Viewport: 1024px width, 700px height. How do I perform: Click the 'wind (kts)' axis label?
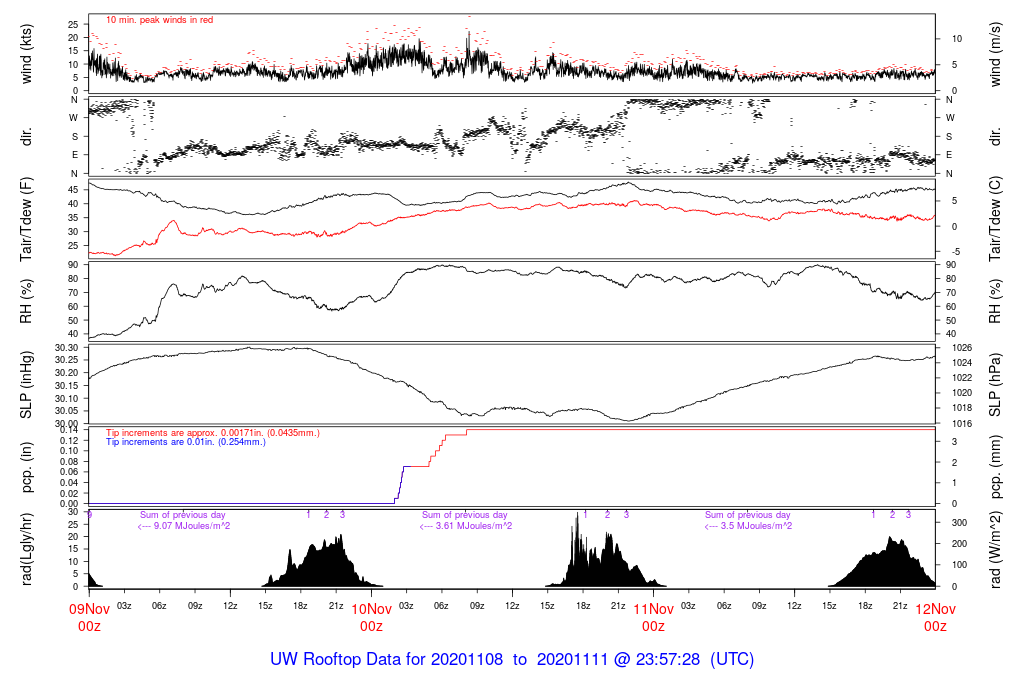point(27,54)
